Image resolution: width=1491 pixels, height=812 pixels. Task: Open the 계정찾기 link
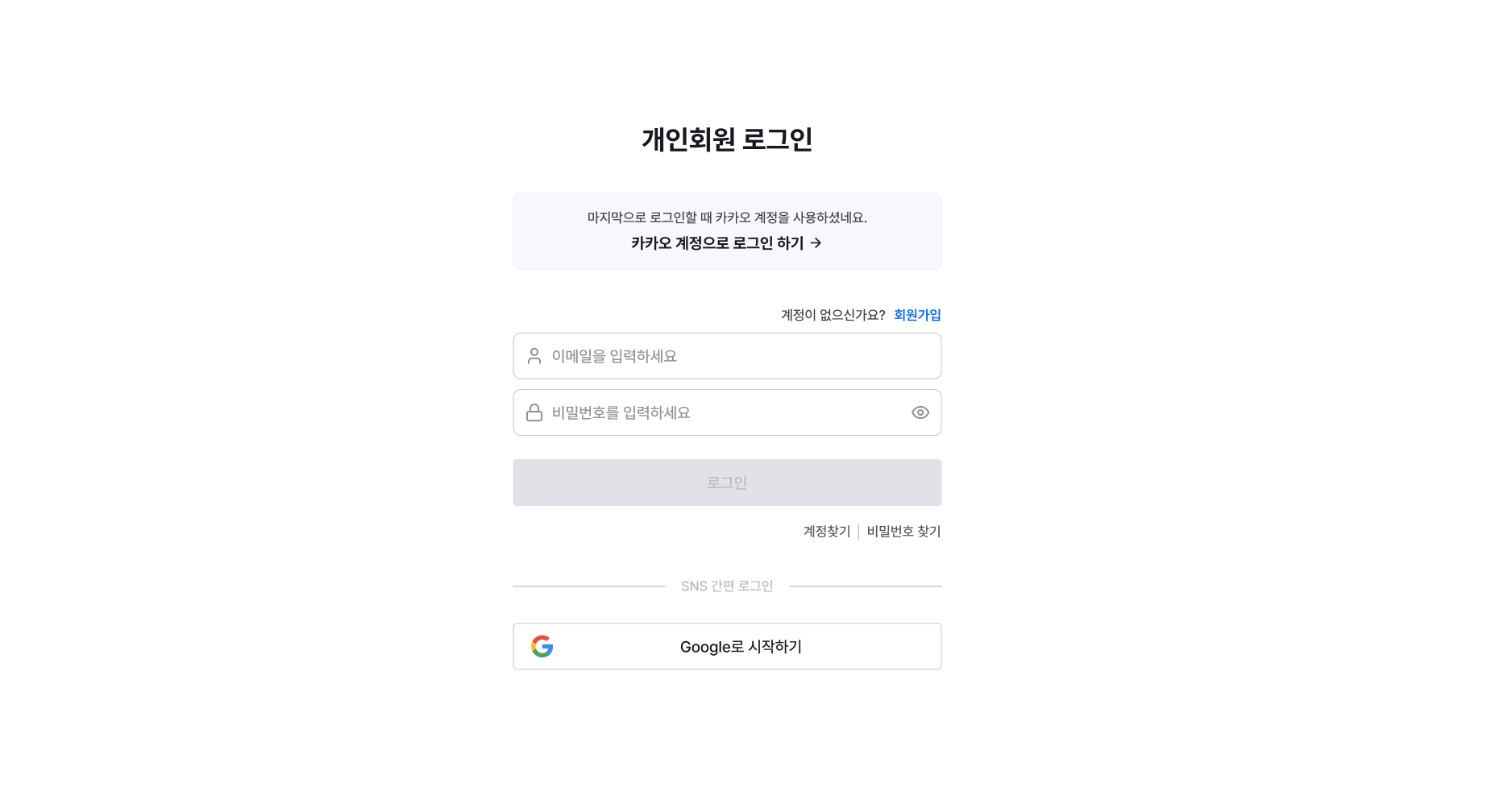point(827,531)
